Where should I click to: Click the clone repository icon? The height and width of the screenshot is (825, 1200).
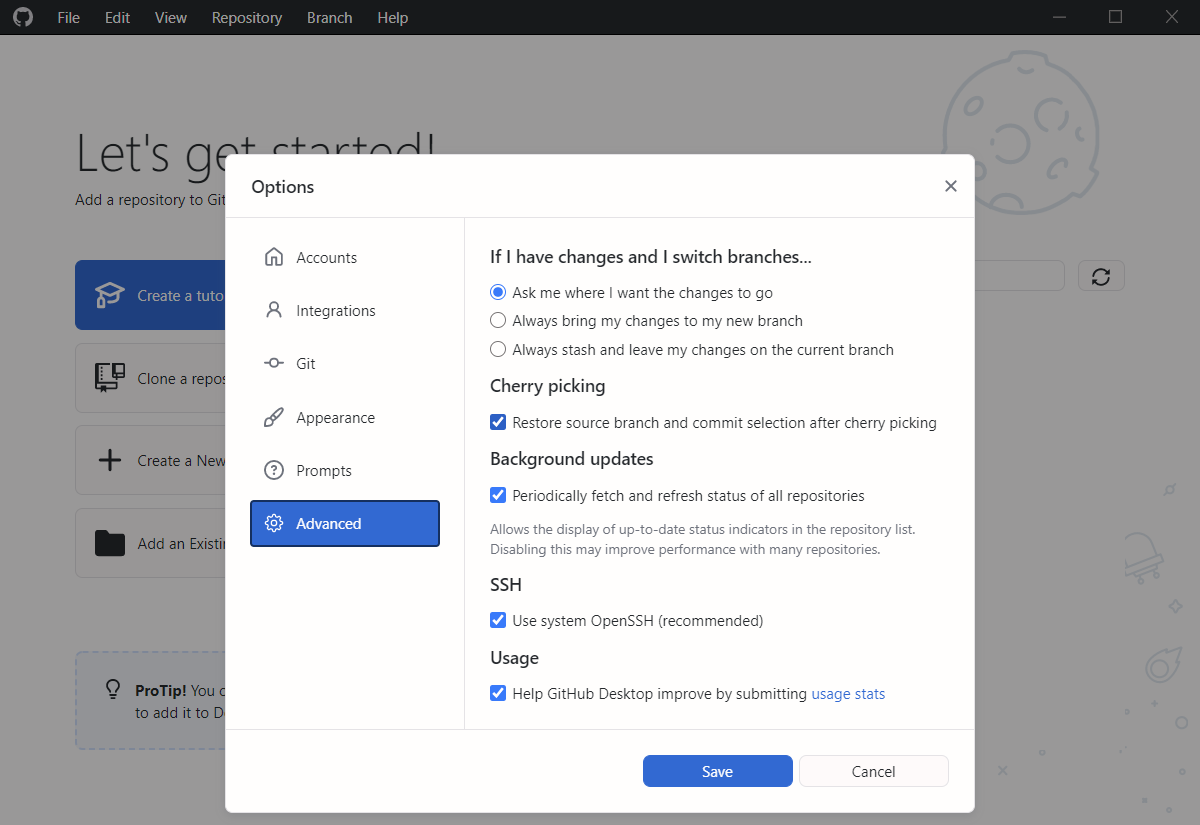click(112, 377)
